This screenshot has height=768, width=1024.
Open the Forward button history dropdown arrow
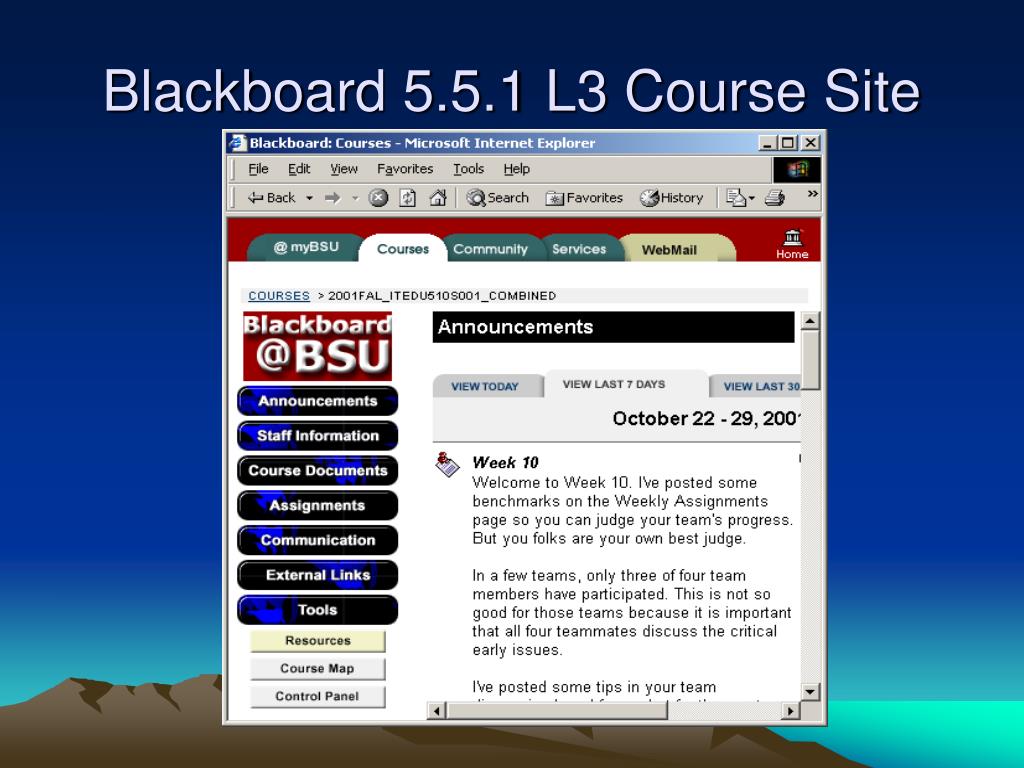[x=355, y=197]
